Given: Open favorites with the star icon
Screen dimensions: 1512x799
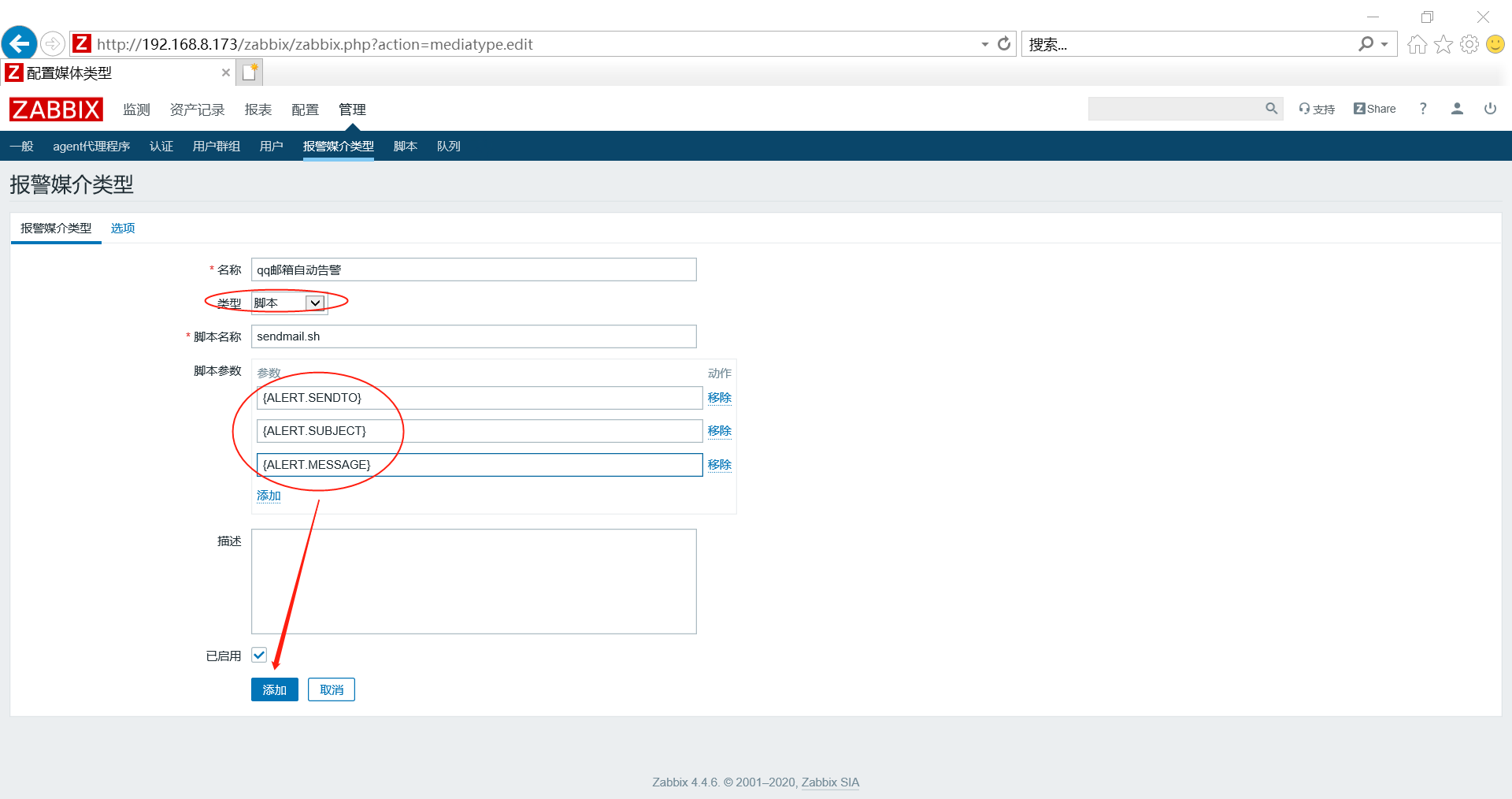Looking at the screenshot, I should (1443, 44).
